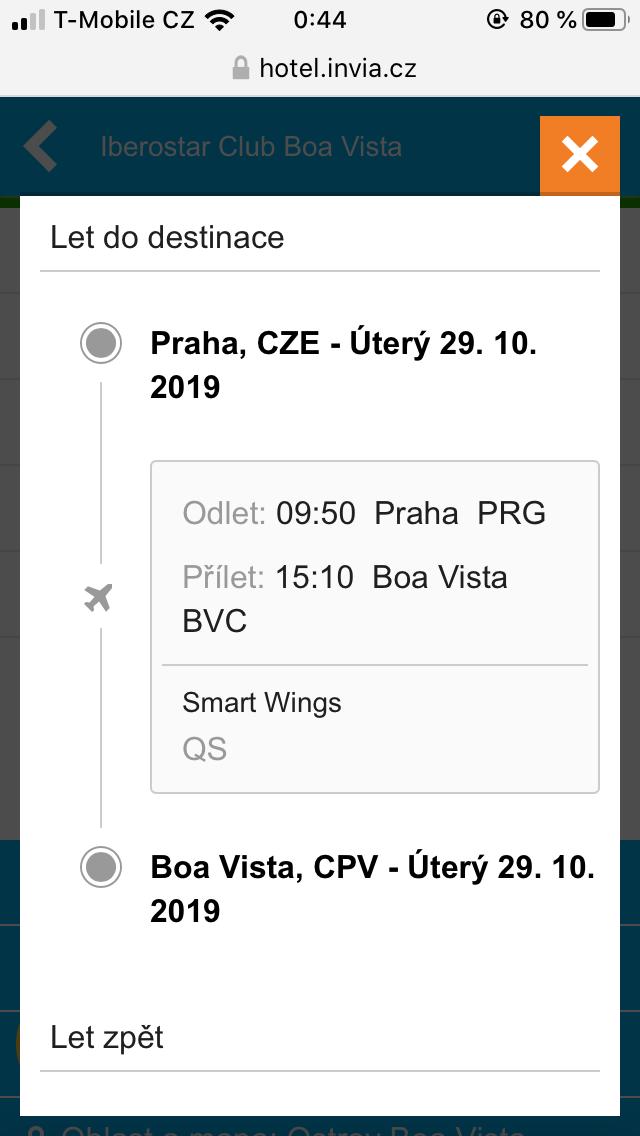Tap the battery icon in status bar
This screenshot has width=640, height=1136.
point(605,19)
